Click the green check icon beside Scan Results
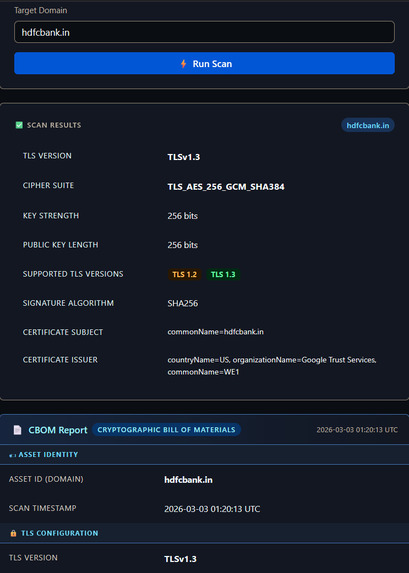The width and height of the screenshot is (409, 573). point(19,125)
